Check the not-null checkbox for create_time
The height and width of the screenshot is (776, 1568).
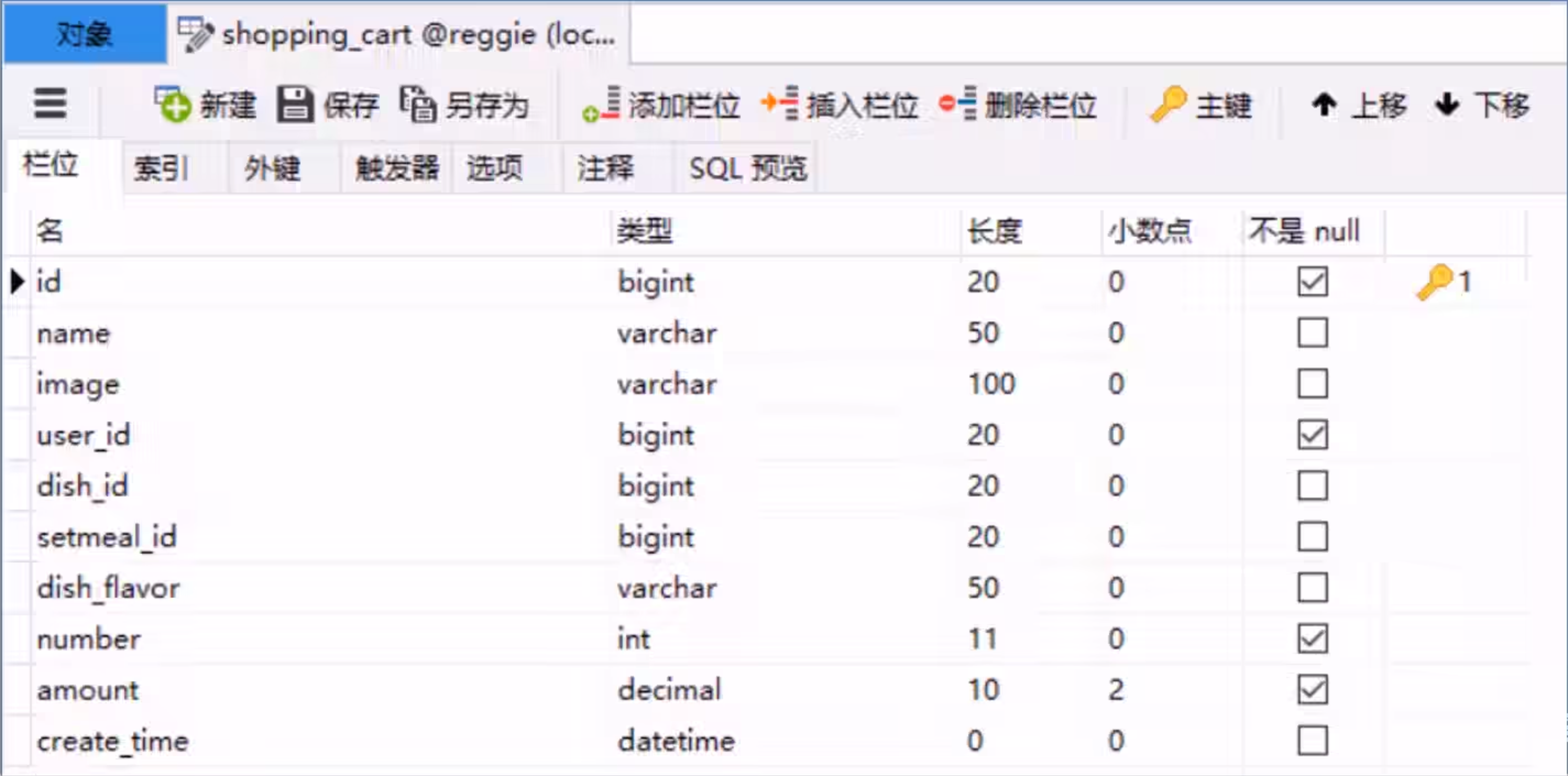click(x=1312, y=741)
